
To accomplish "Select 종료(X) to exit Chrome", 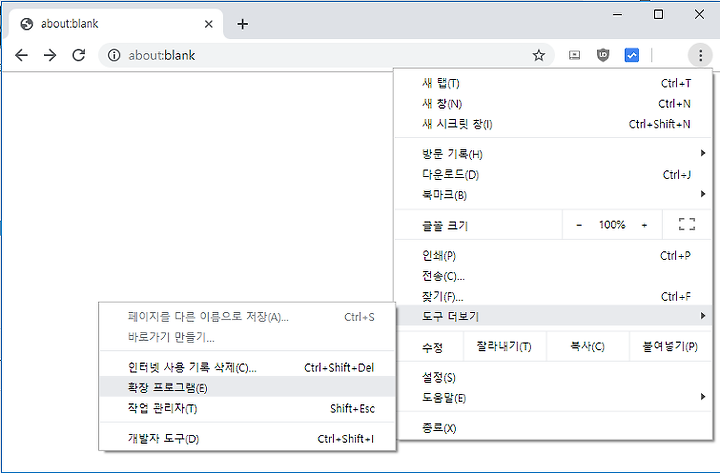I will click(553, 428).
